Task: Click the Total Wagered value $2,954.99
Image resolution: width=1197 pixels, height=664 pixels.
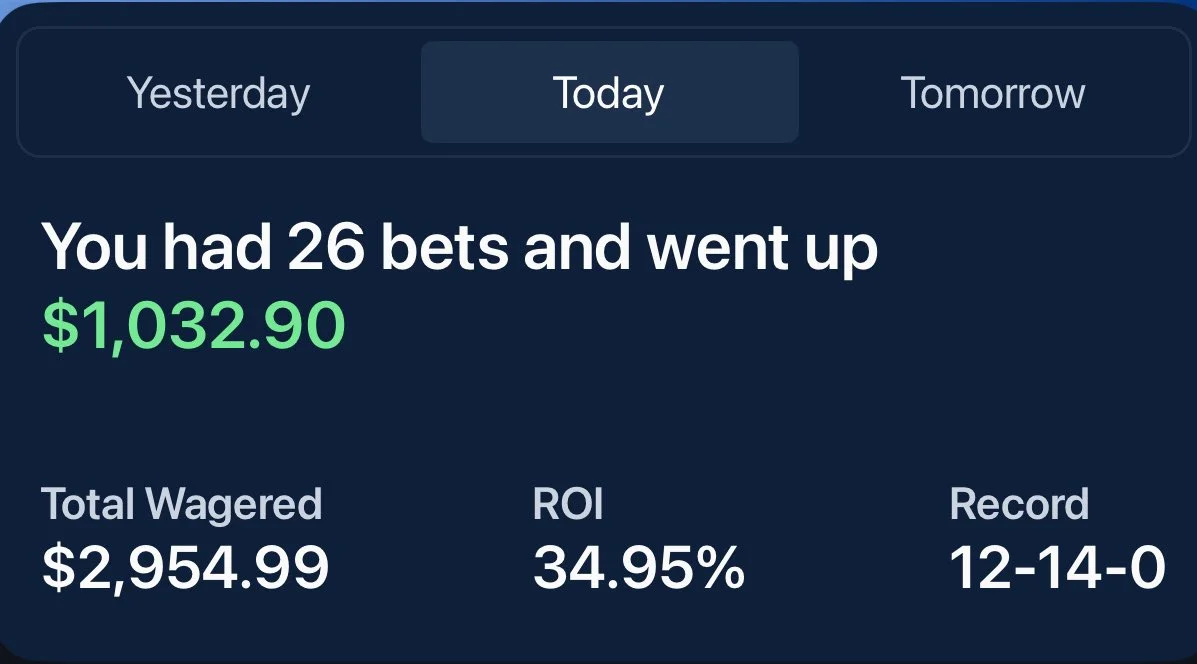Action: pos(185,567)
